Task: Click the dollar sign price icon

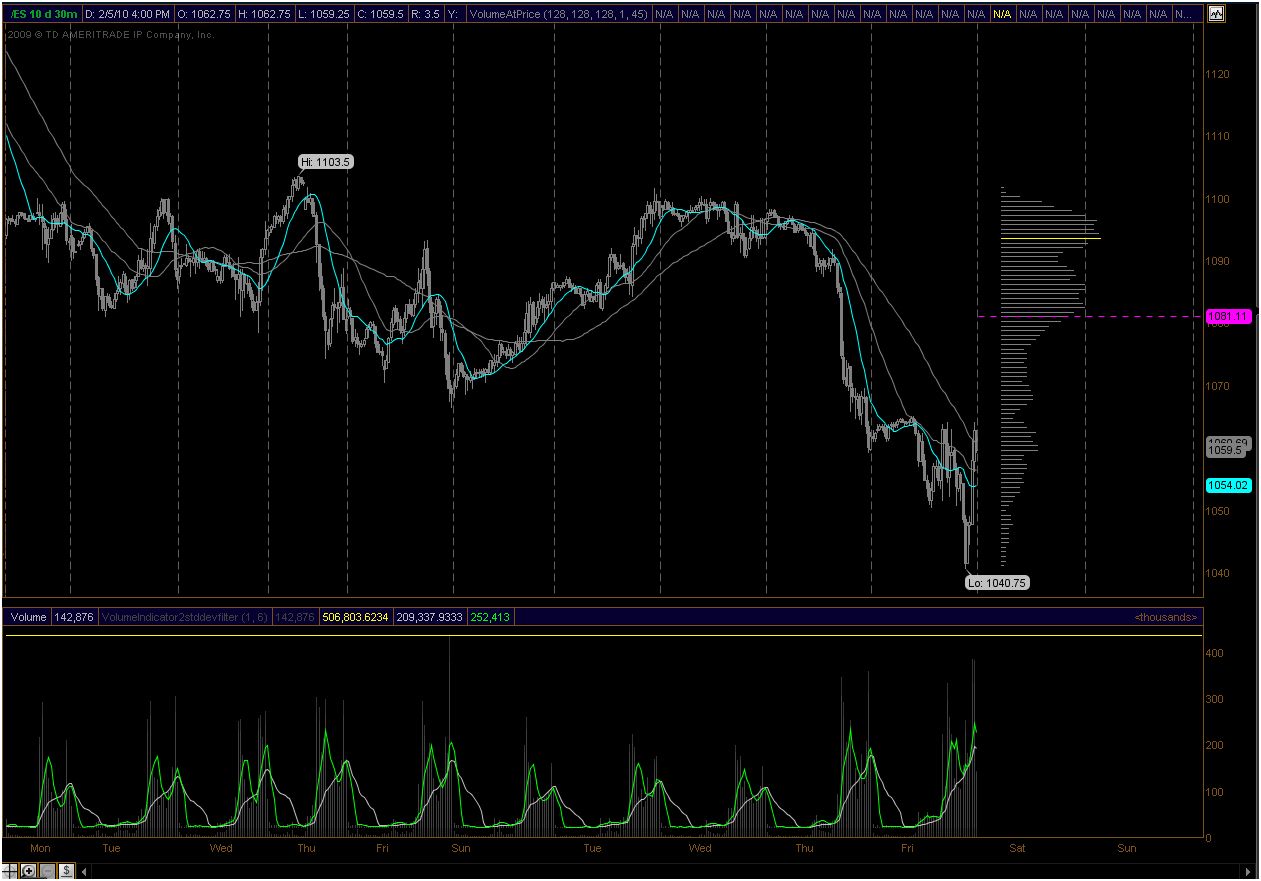Action: (x=65, y=871)
